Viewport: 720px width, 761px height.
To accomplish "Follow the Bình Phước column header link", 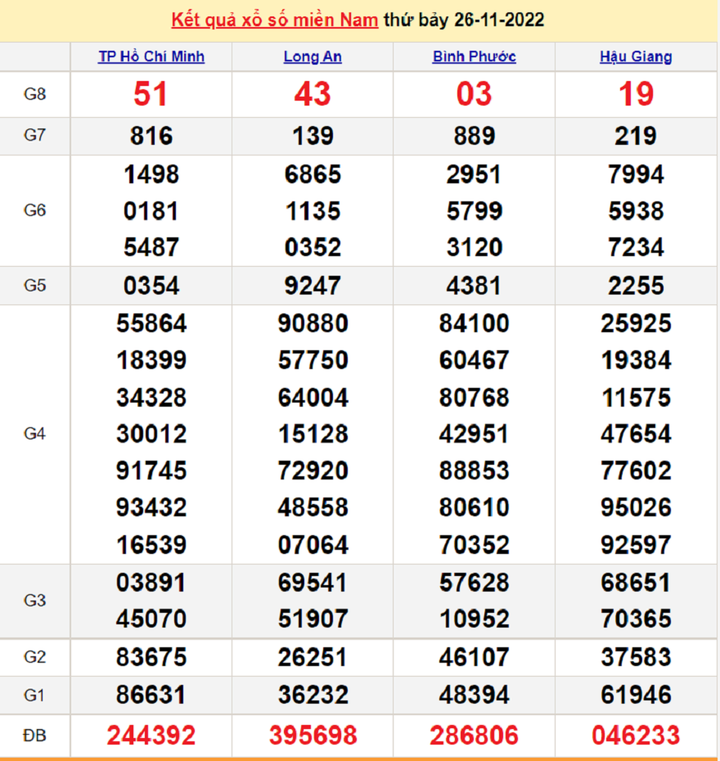I will point(474,57).
